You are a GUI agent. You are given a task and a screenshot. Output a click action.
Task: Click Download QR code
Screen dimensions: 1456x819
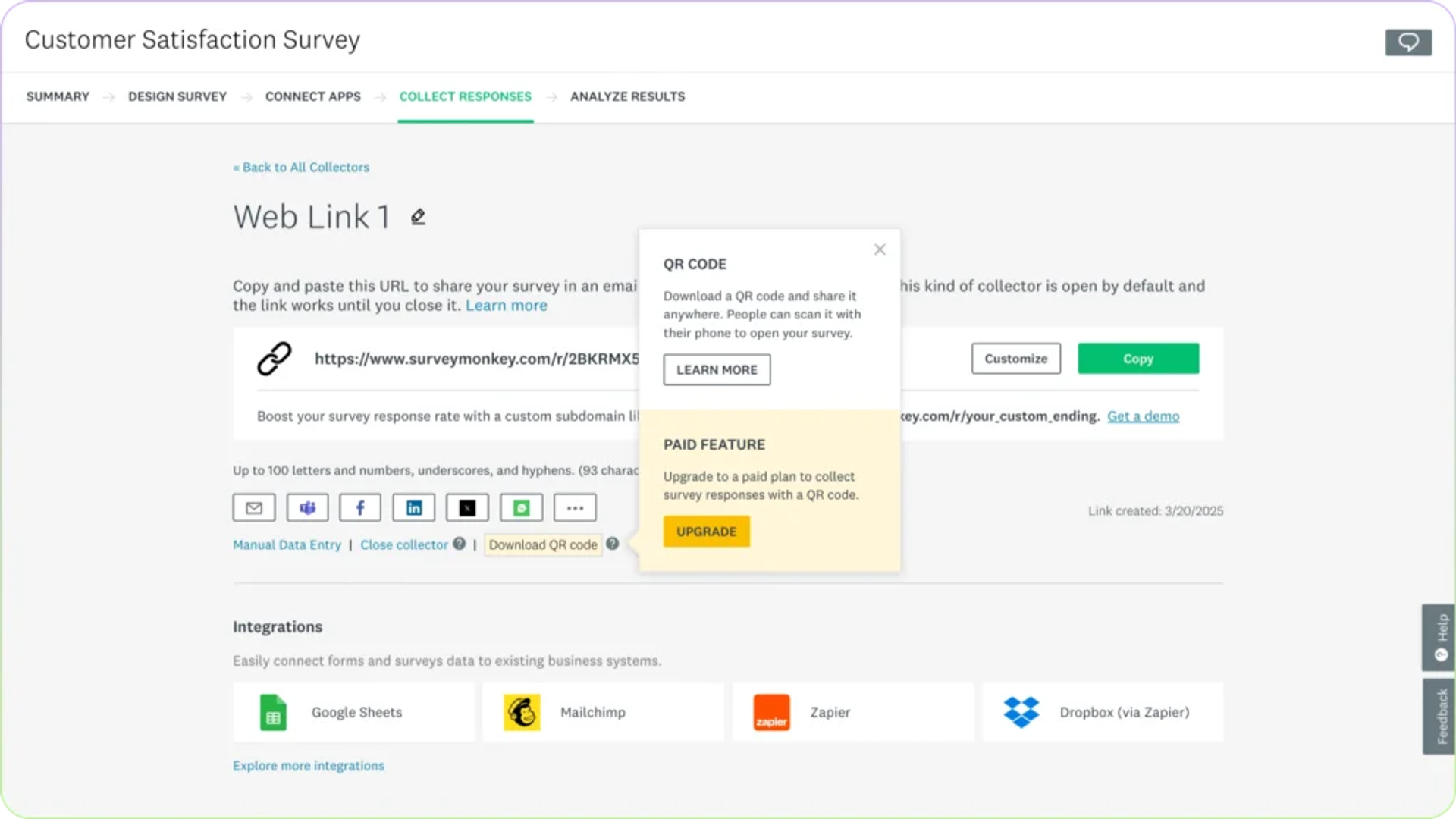pyautogui.click(x=543, y=544)
